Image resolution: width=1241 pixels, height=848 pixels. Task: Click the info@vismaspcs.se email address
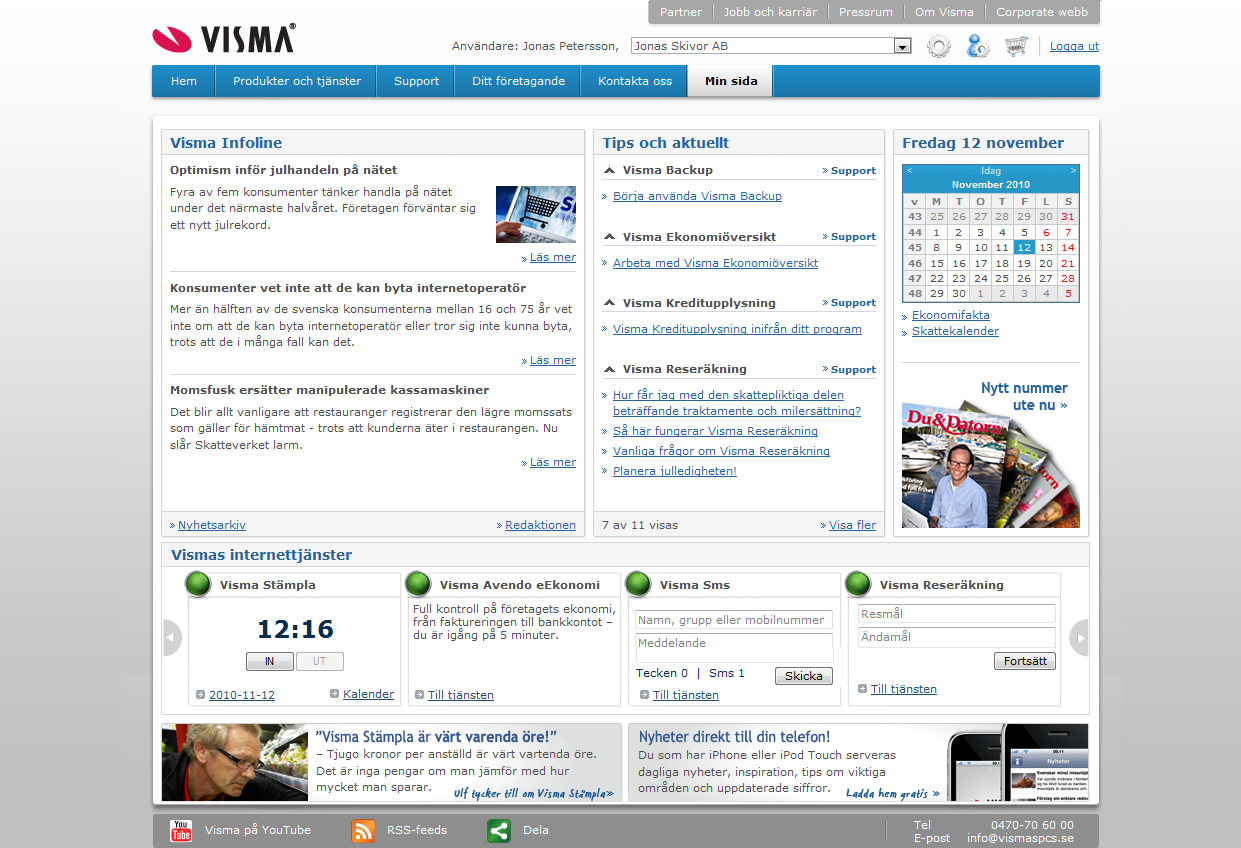pos(1020,838)
